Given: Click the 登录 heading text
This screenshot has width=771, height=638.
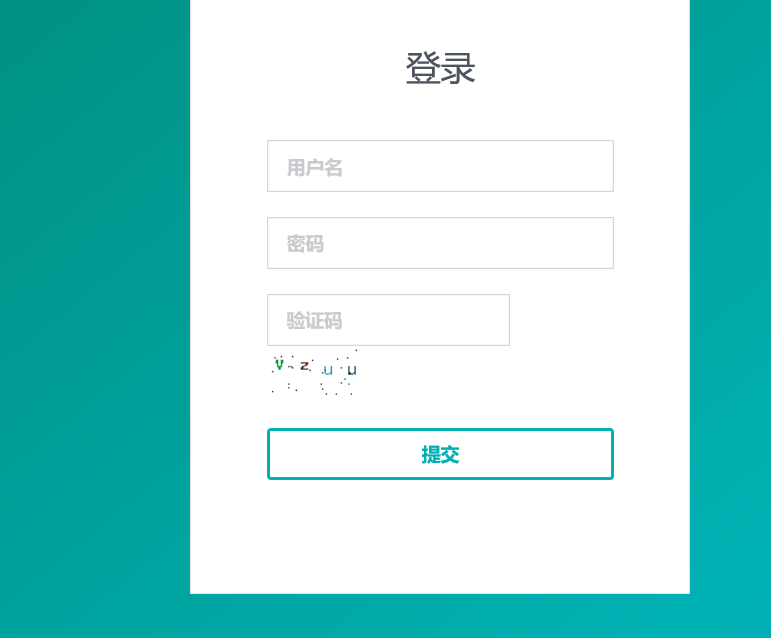Looking at the screenshot, I should (x=440, y=68).
